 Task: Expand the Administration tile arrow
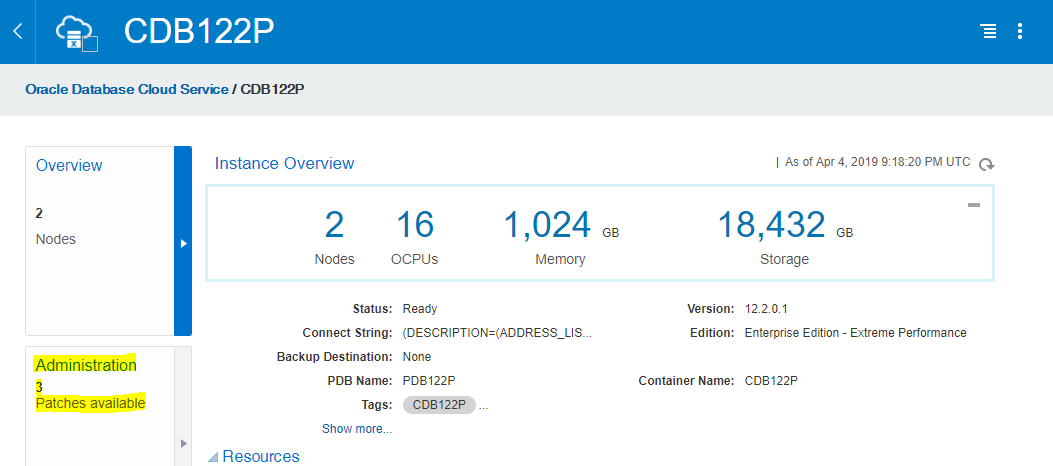(183, 443)
